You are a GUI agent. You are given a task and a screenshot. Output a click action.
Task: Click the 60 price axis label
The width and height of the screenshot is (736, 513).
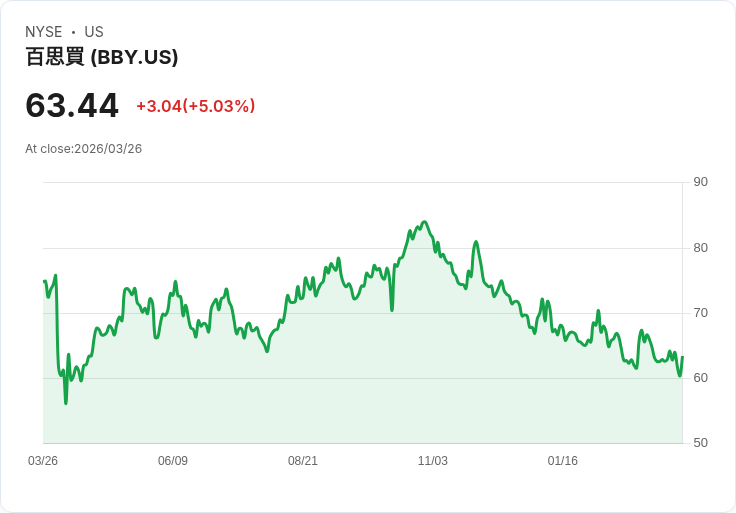[x=701, y=378]
